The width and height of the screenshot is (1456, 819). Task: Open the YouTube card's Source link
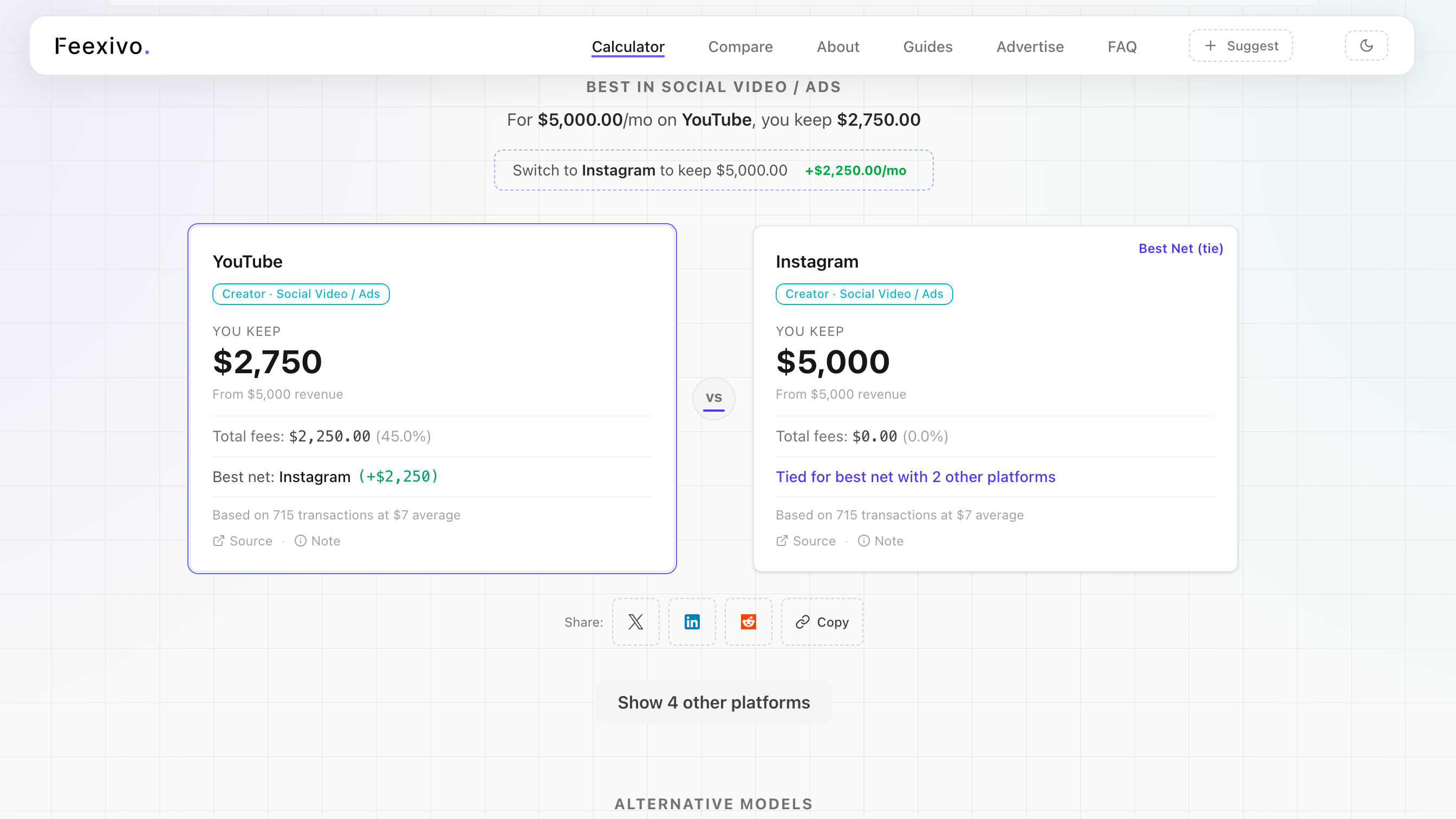pos(242,541)
